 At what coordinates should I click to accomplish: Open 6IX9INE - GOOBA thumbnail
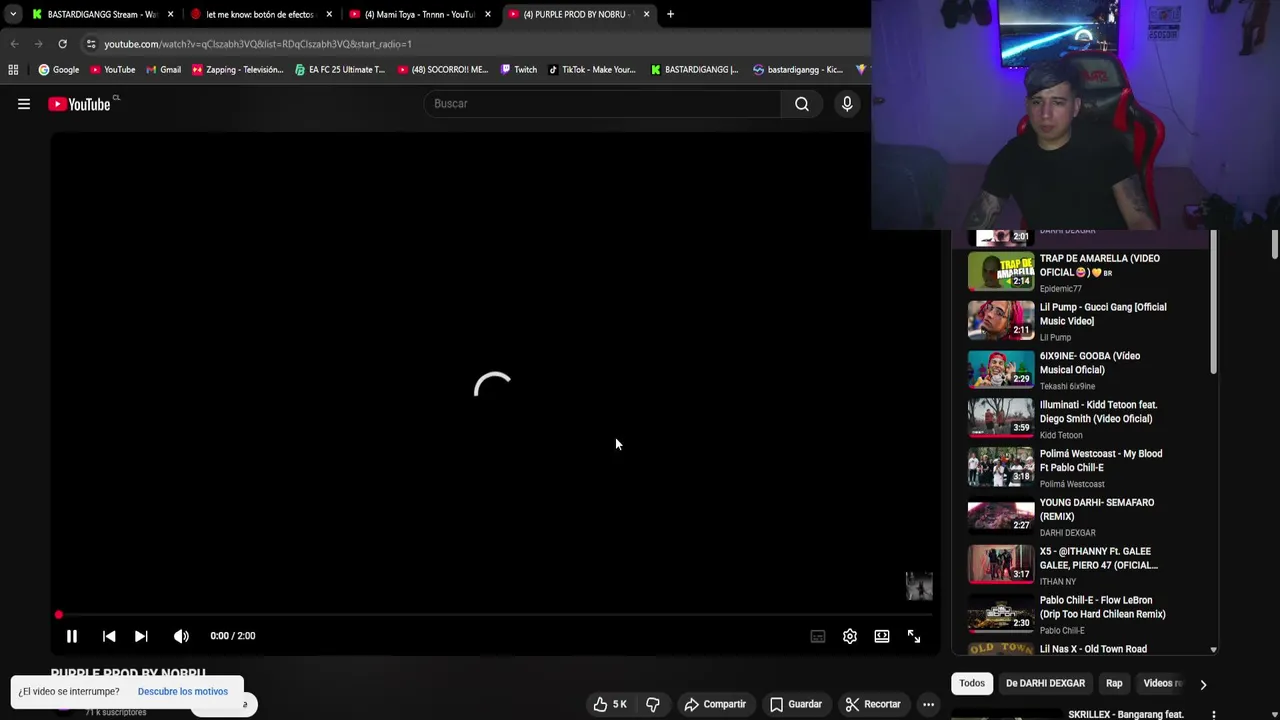1001,369
